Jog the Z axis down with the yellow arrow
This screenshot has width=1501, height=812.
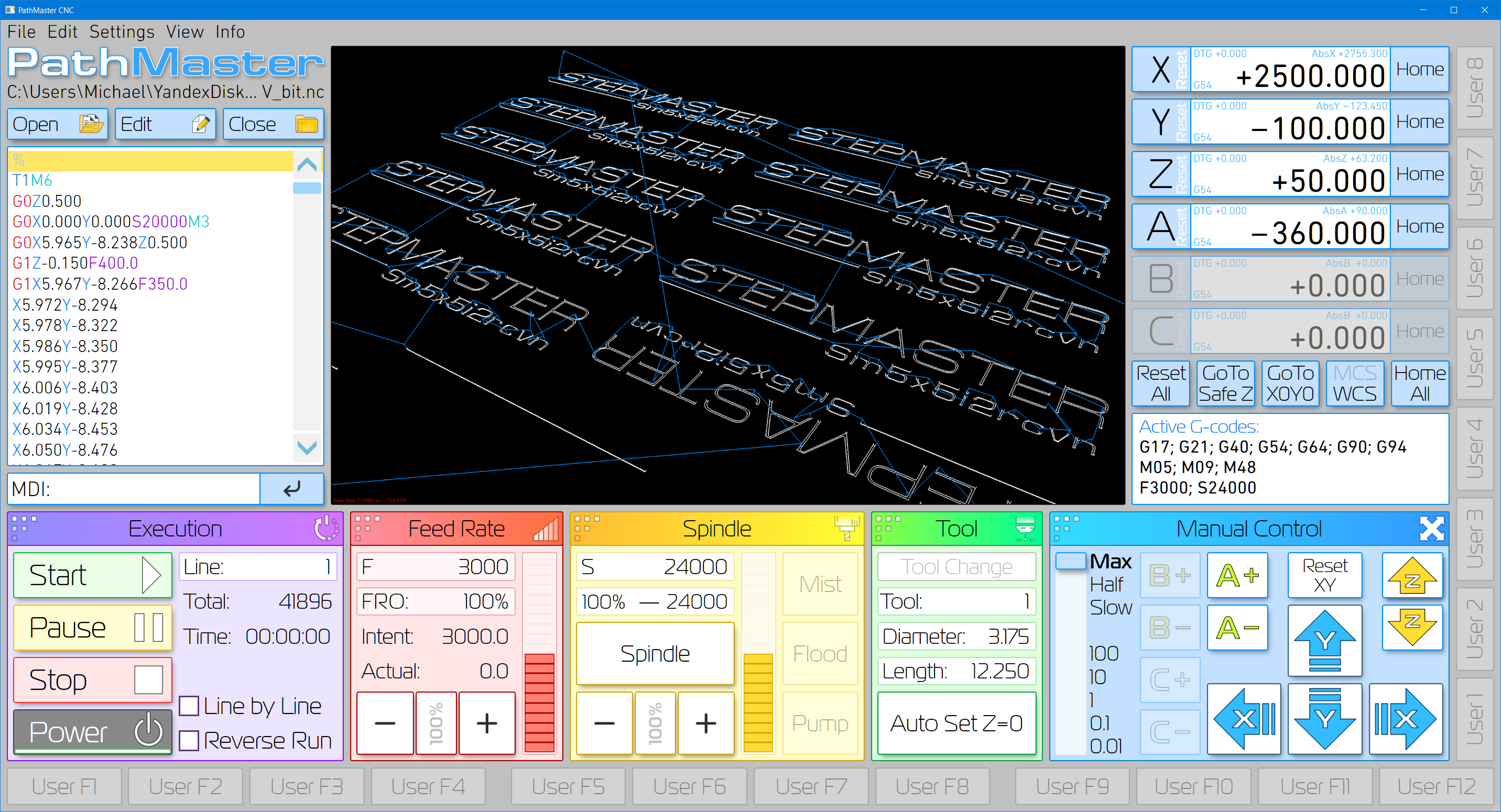(1411, 628)
